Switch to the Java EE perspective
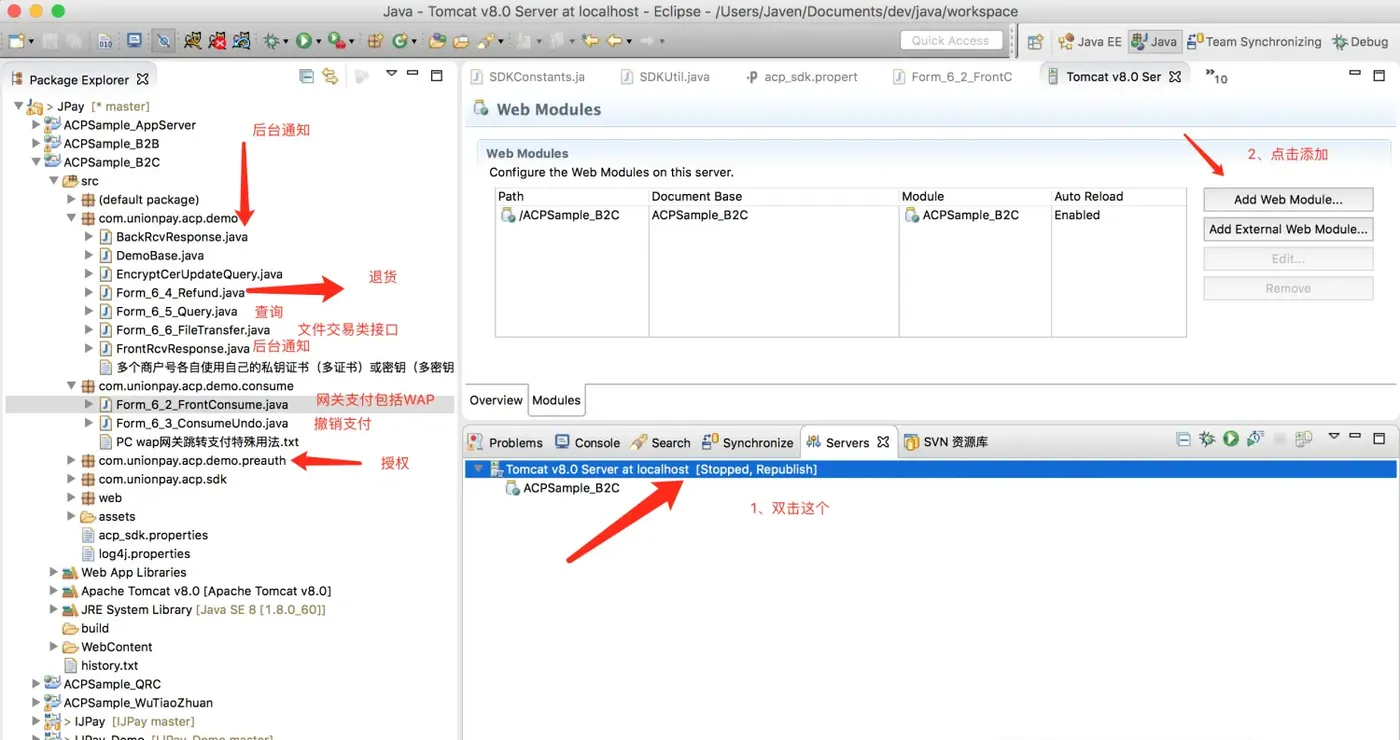The image size is (1400, 740). pos(1088,41)
